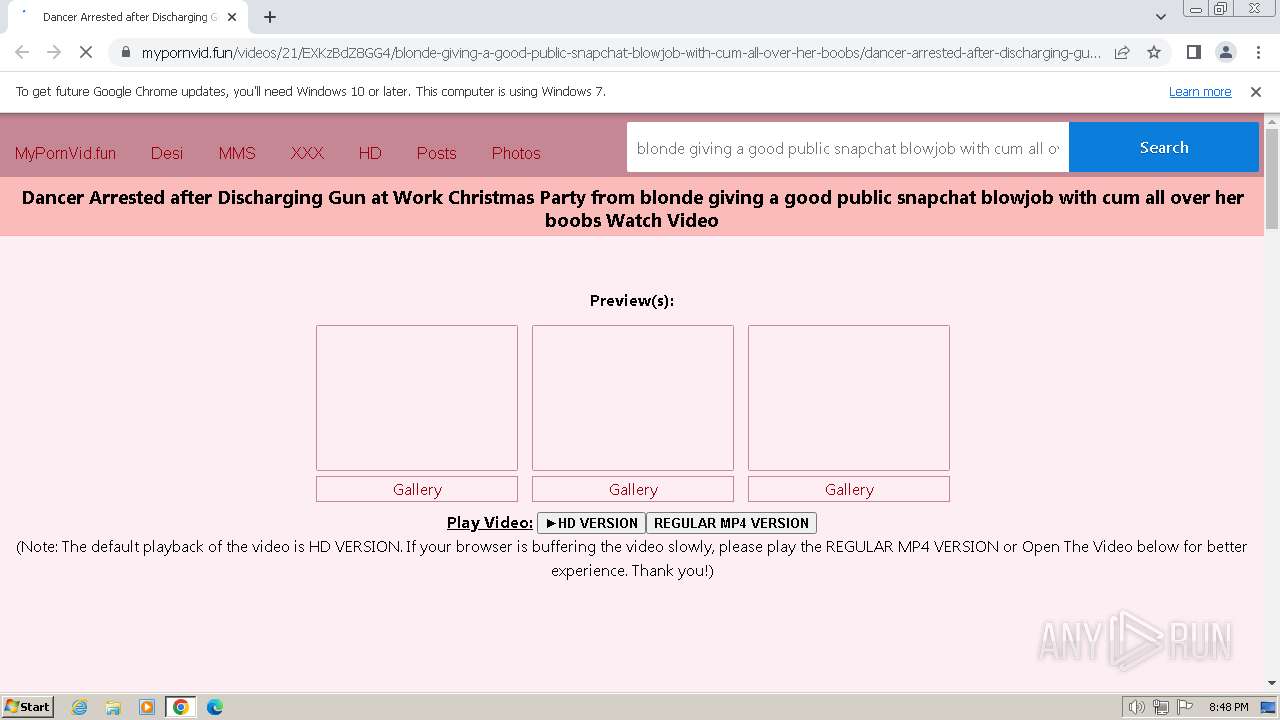Open the Photos menu item
Image resolution: width=1280 pixels, height=720 pixels.
[x=516, y=153]
